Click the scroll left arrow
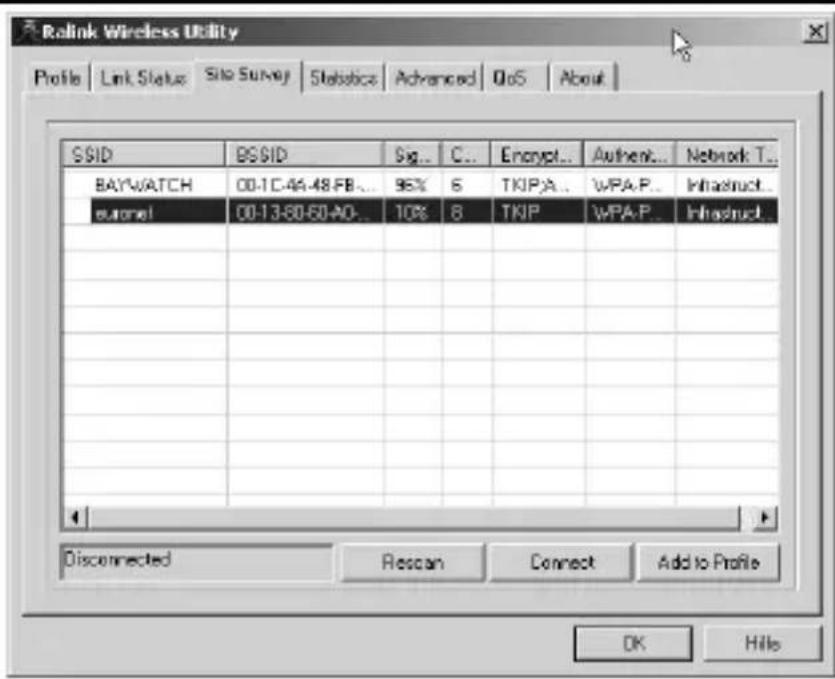This screenshot has height=679, width=835. pos(76,517)
